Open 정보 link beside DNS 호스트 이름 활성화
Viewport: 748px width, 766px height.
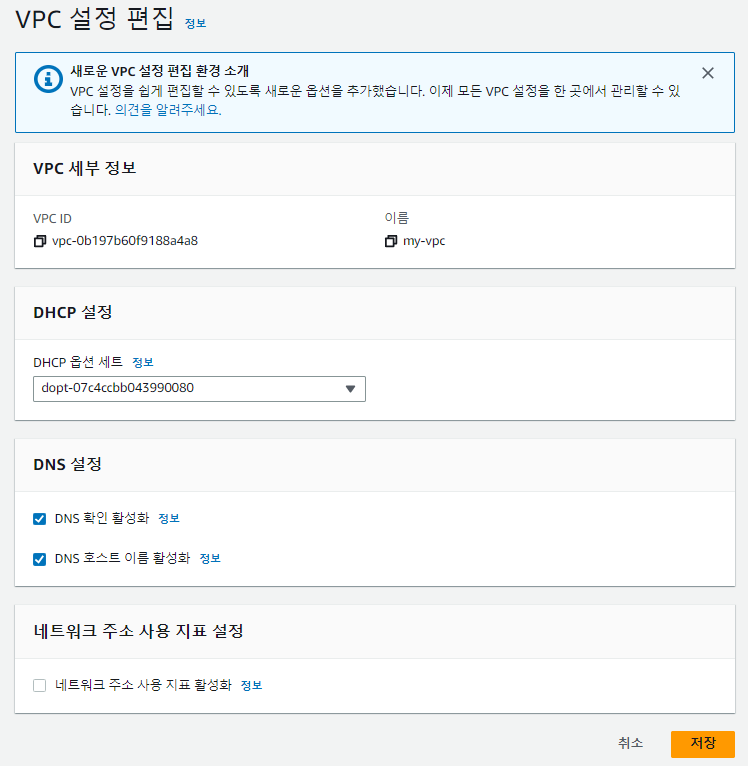[210, 558]
